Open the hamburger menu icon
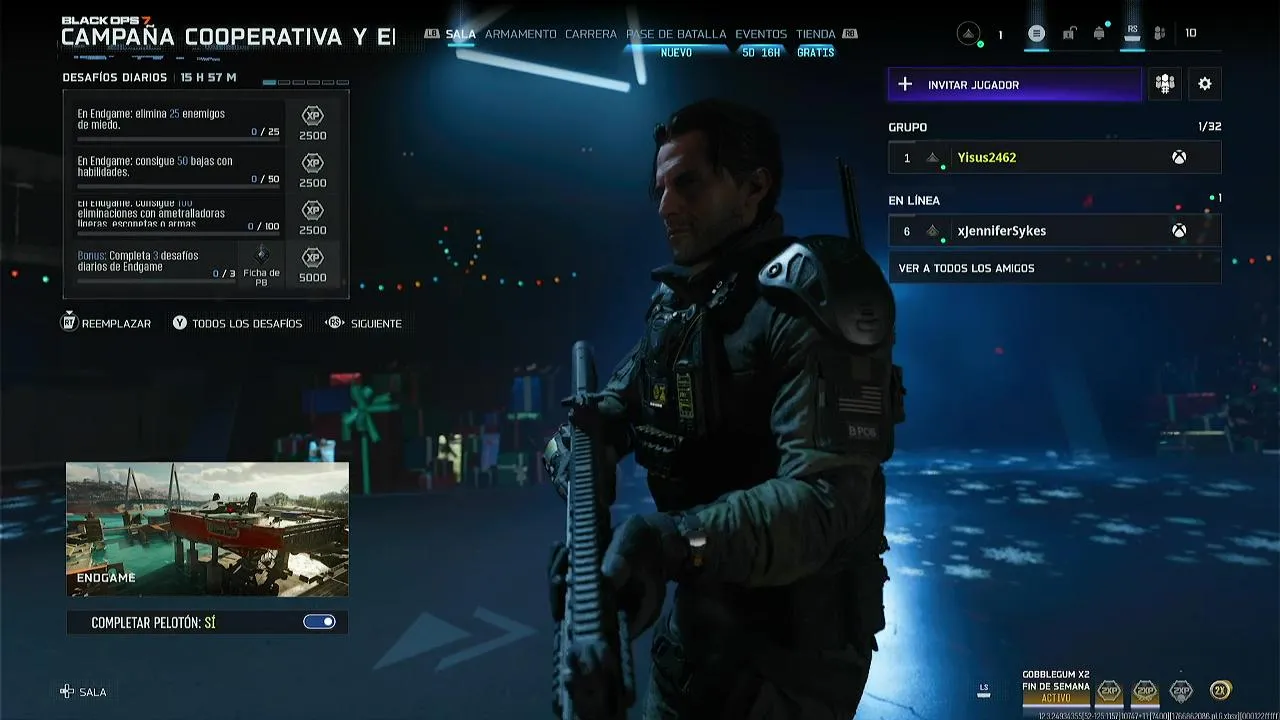The height and width of the screenshot is (720, 1280). (x=1036, y=34)
